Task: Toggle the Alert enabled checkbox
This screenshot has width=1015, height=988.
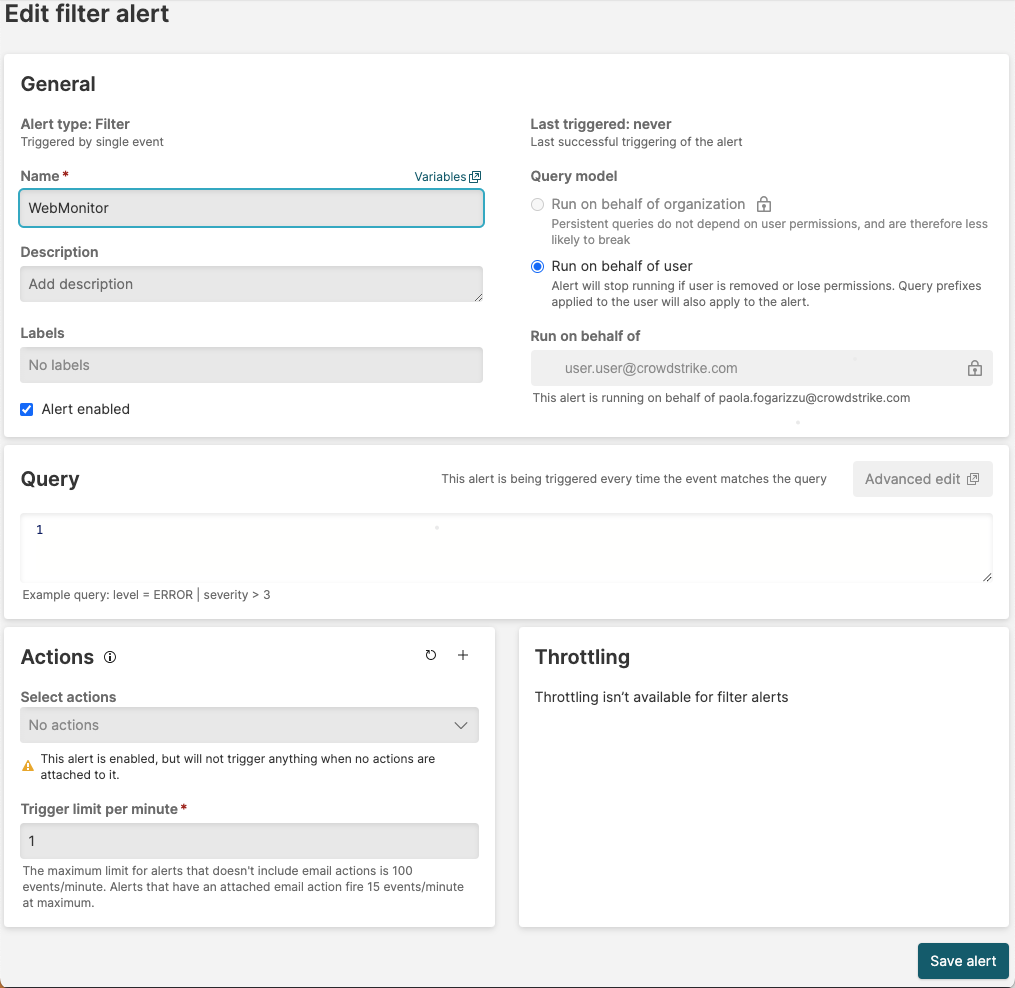Action: [27, 409]
